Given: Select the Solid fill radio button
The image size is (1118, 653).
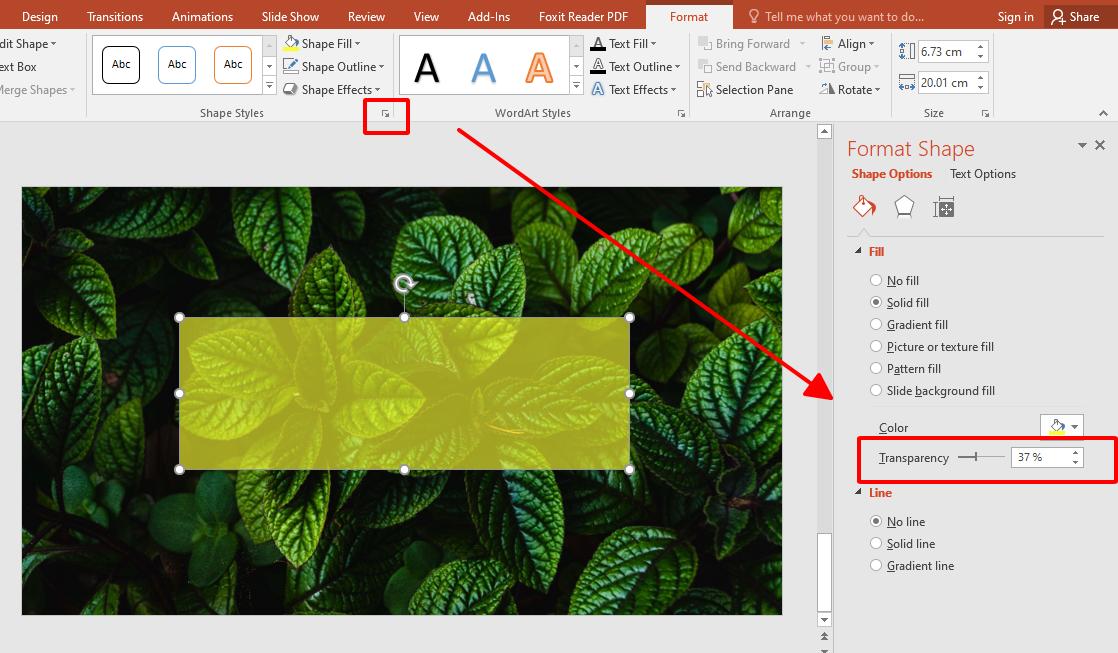Looking at the screenshot, I should (x=875, y=302).
